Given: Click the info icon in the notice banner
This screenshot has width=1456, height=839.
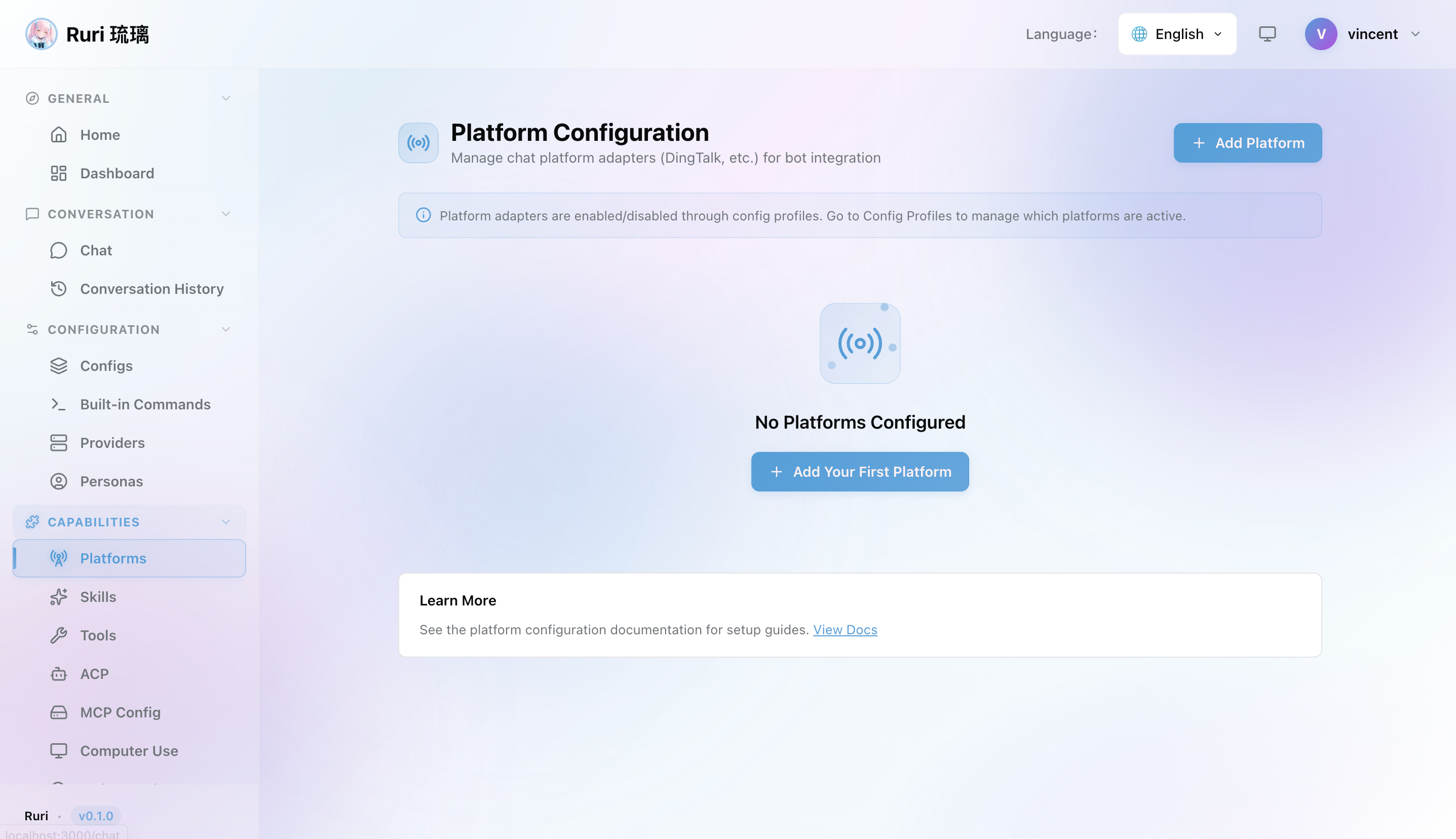Looking at the screenshot, I should tap(423, 215).
